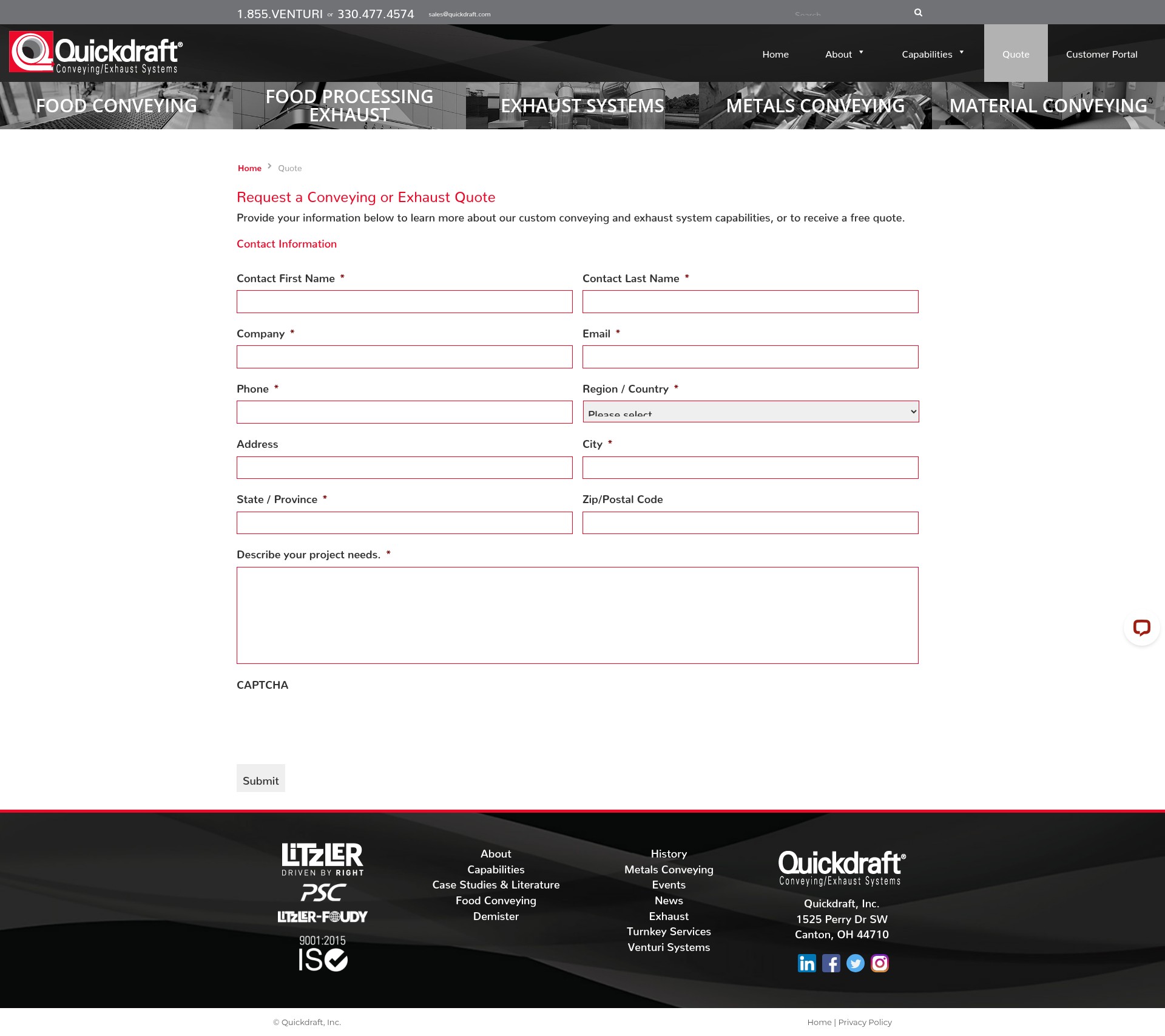
Task: Open the About navigation item
Action: 839,55
